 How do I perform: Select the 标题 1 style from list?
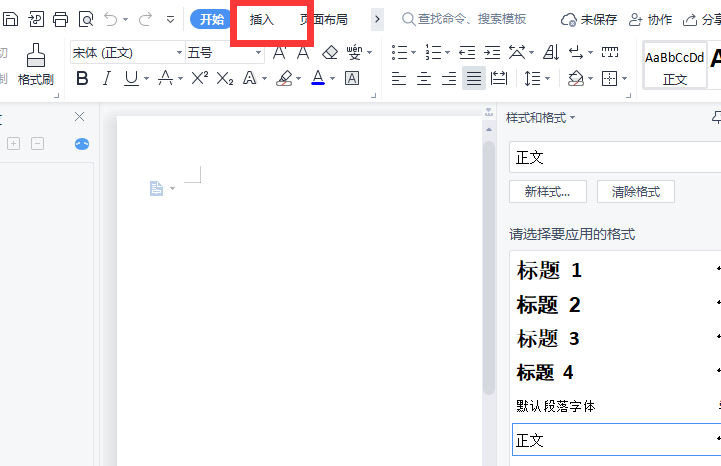[549, 270]
